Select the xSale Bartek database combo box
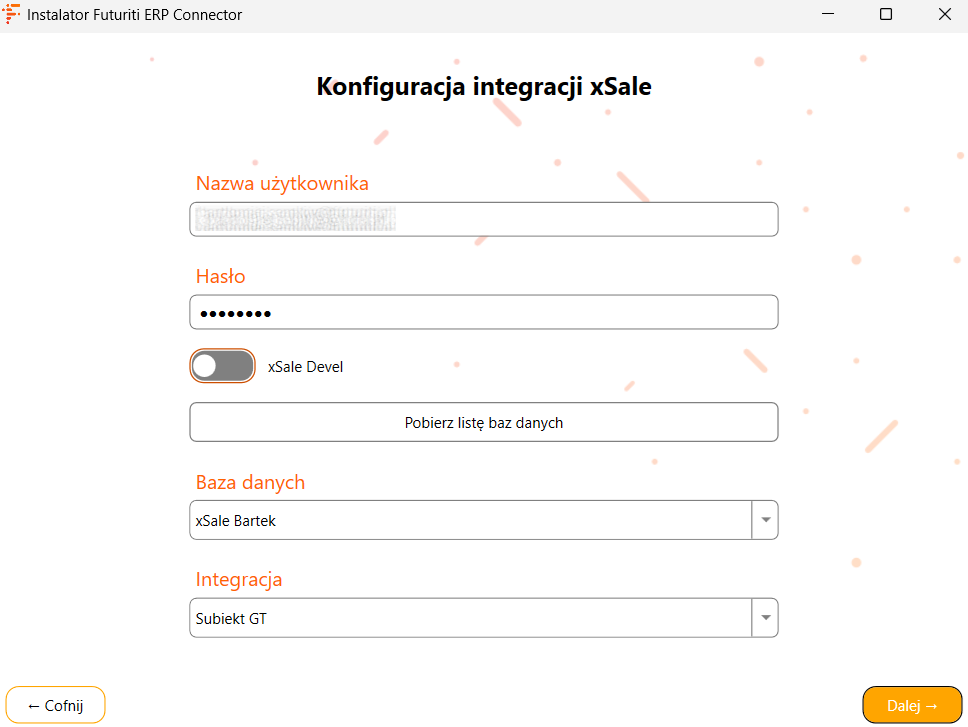 (470, 520)
